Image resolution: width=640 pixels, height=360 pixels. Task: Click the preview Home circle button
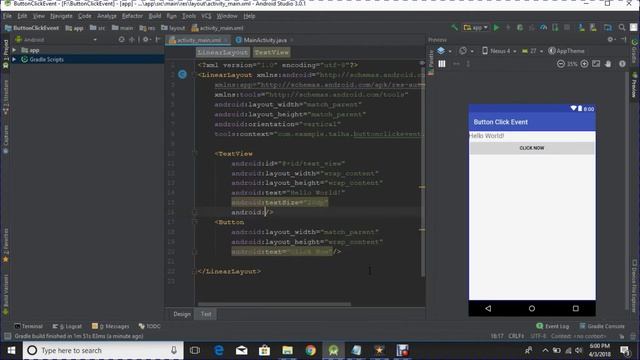(x=532, y=309)
